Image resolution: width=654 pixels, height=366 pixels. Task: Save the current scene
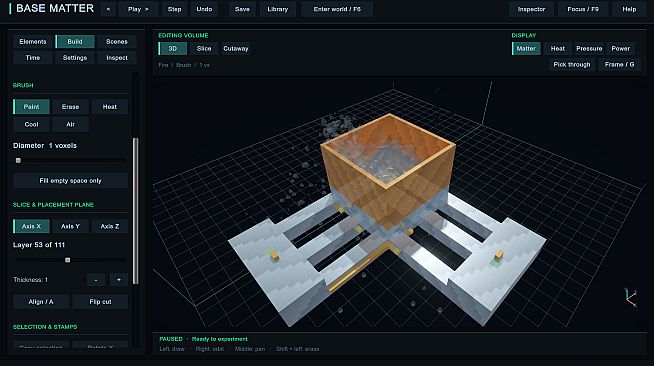coord(242,9)
